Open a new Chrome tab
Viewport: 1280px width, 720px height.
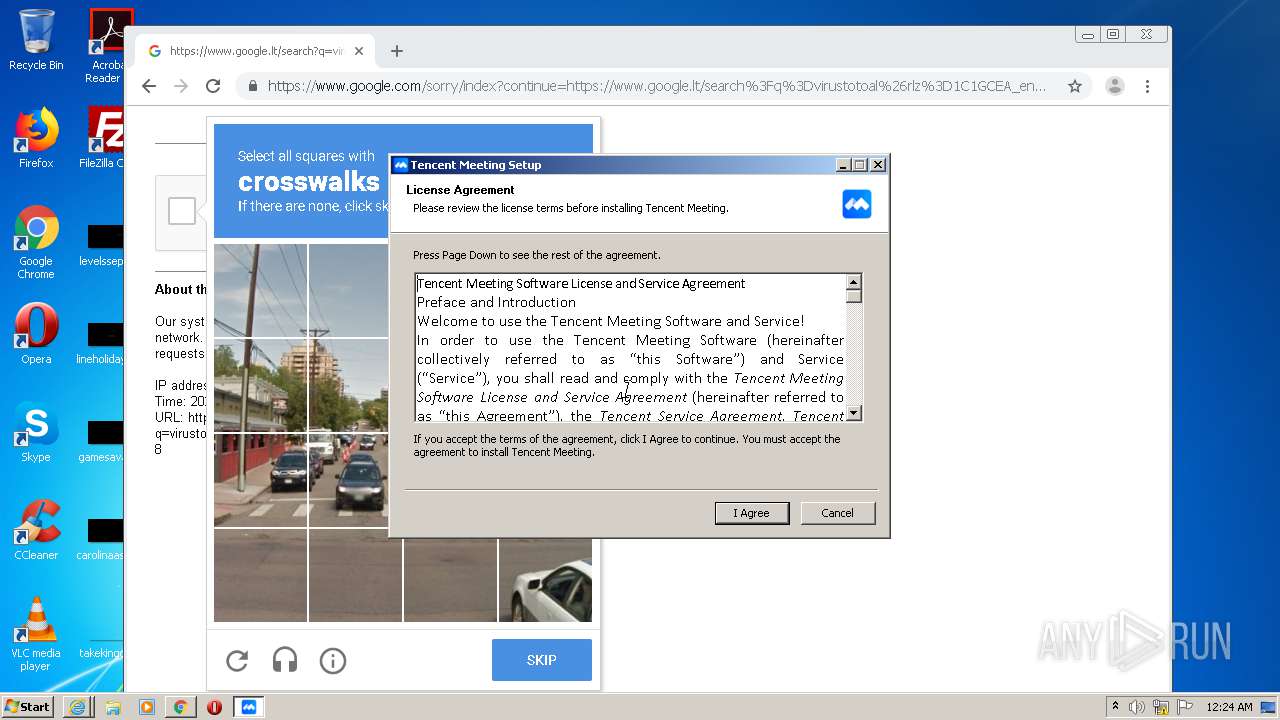(397, 51)
